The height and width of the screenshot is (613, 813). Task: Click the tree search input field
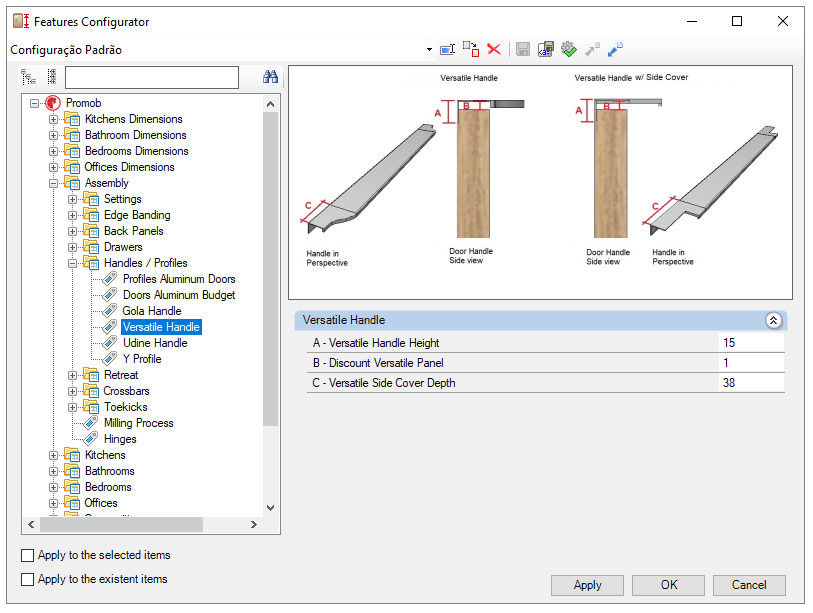point(152,77)
